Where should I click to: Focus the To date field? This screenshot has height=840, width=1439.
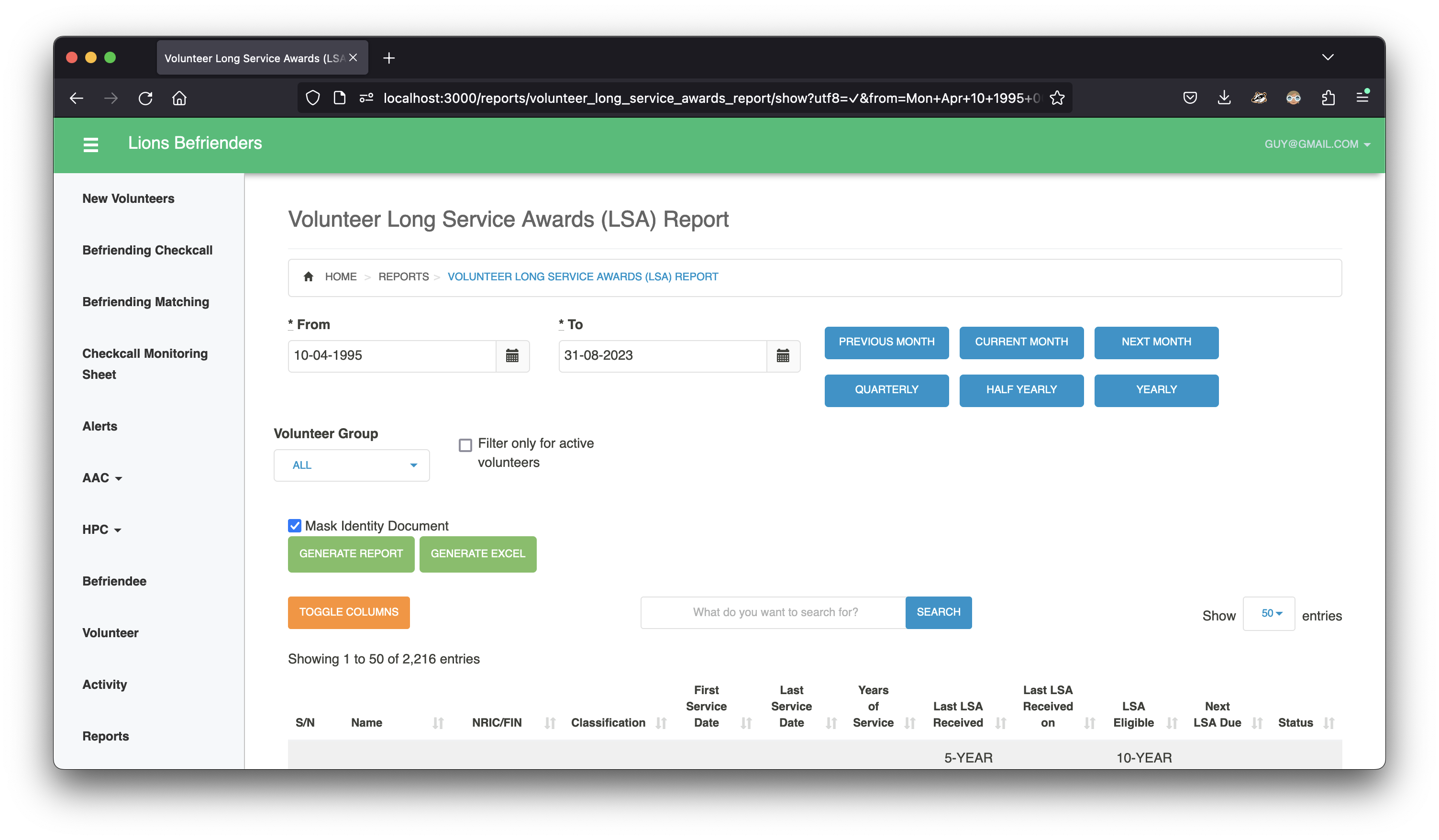(663, 356)
